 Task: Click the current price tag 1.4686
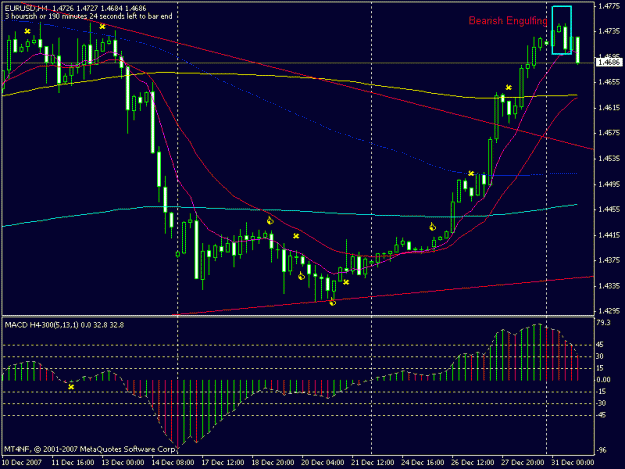(x=609, y=62)
